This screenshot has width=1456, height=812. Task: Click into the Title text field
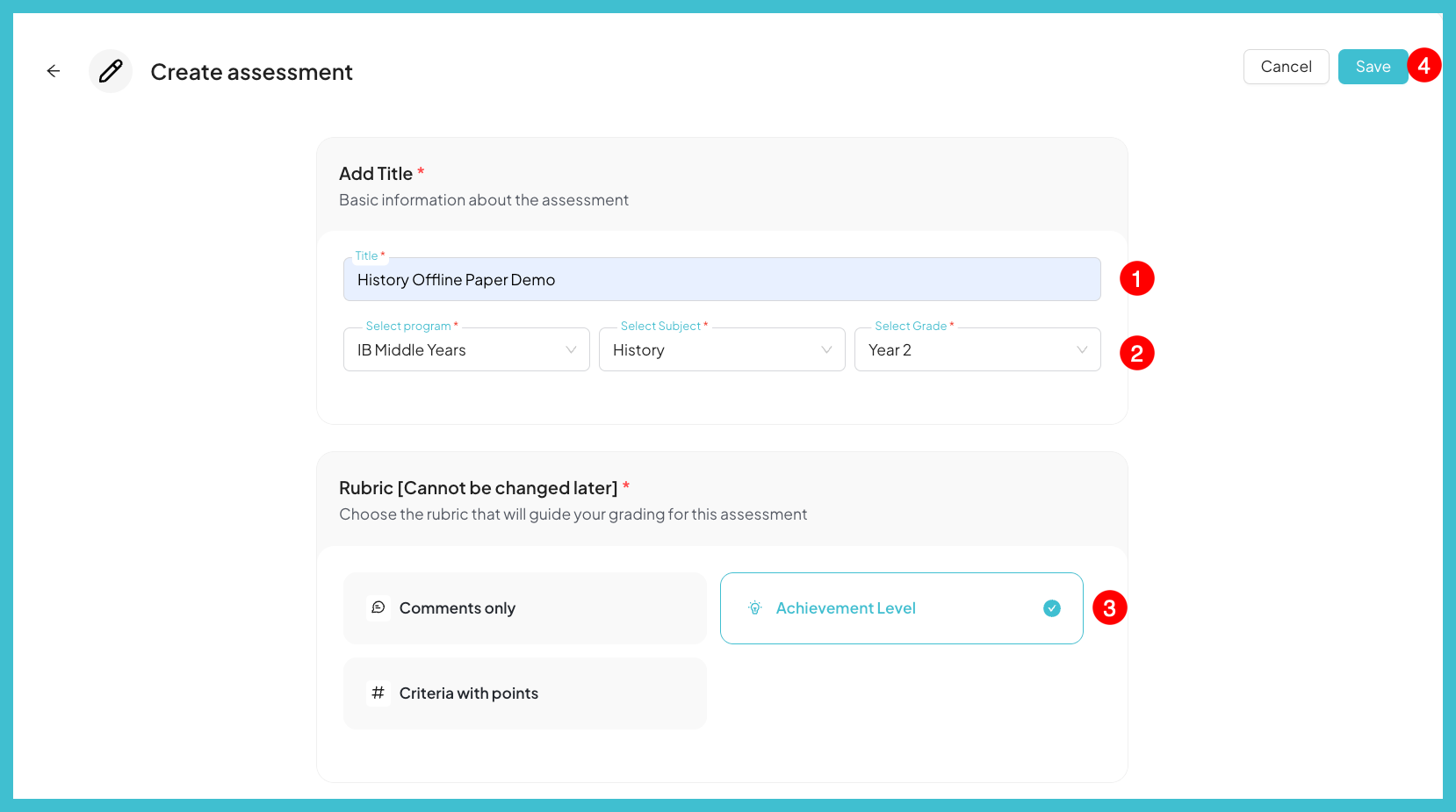click(721, 280)
